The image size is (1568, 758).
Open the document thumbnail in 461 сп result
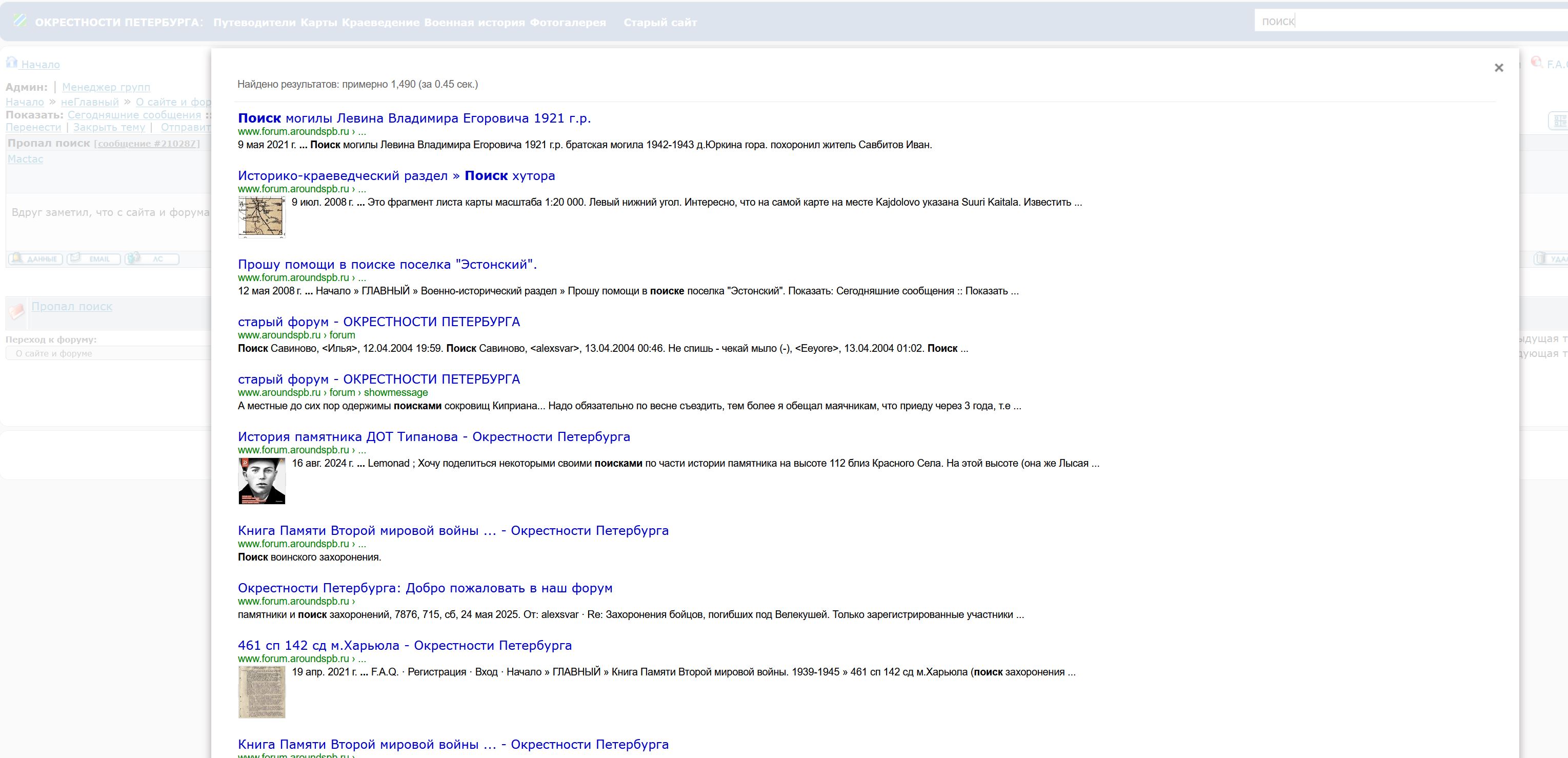click(x=262, y=692)
